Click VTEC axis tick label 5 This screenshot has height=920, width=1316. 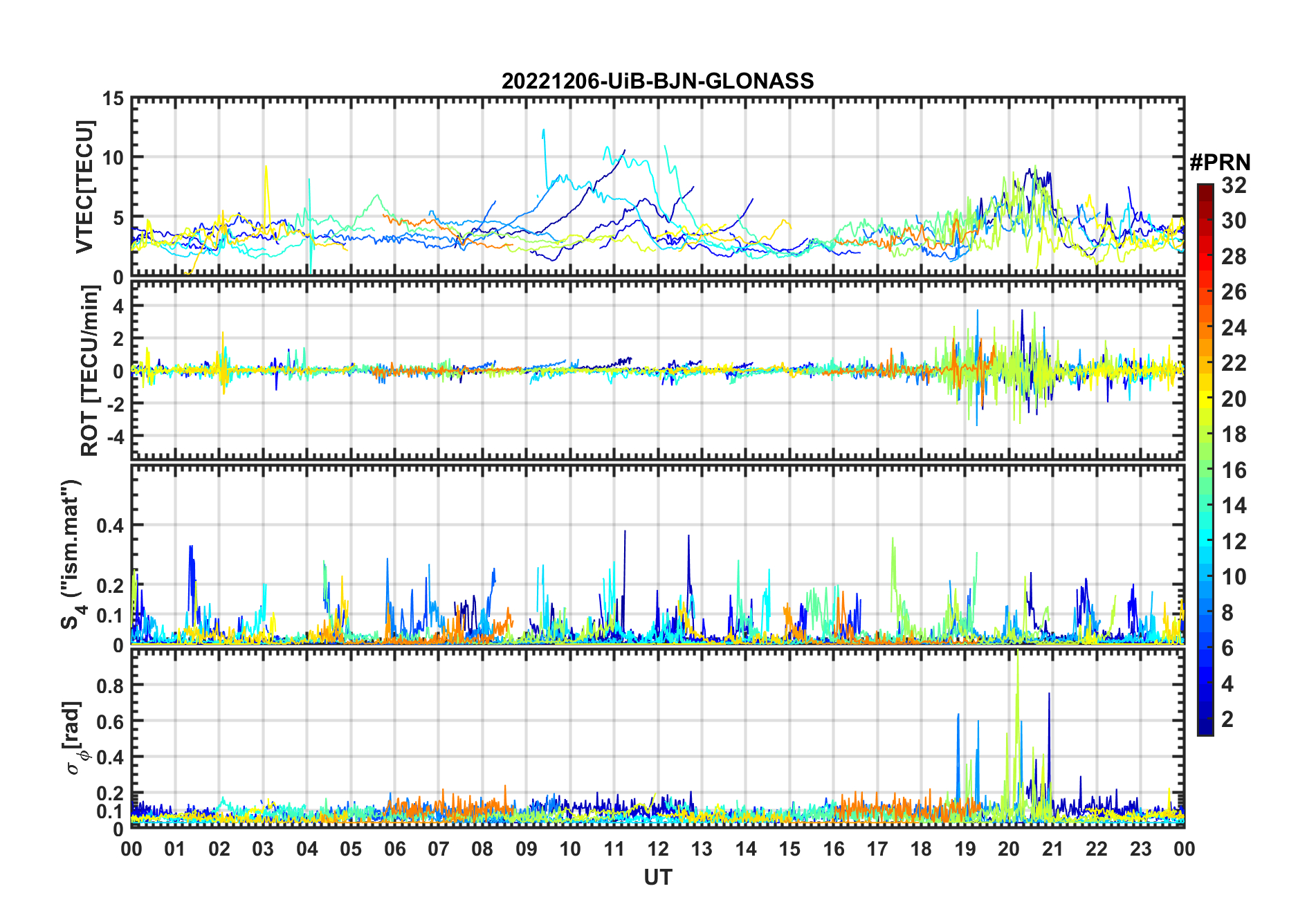click(x=118, y=218)
